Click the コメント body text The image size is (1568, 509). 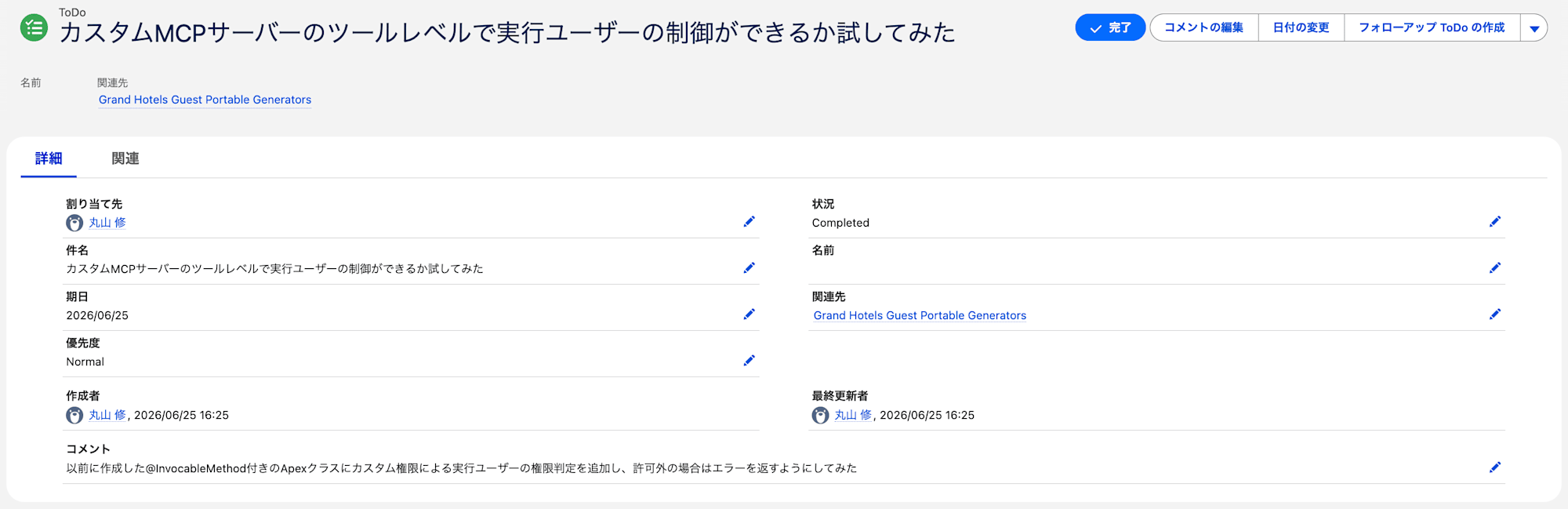tap(461, 468)
